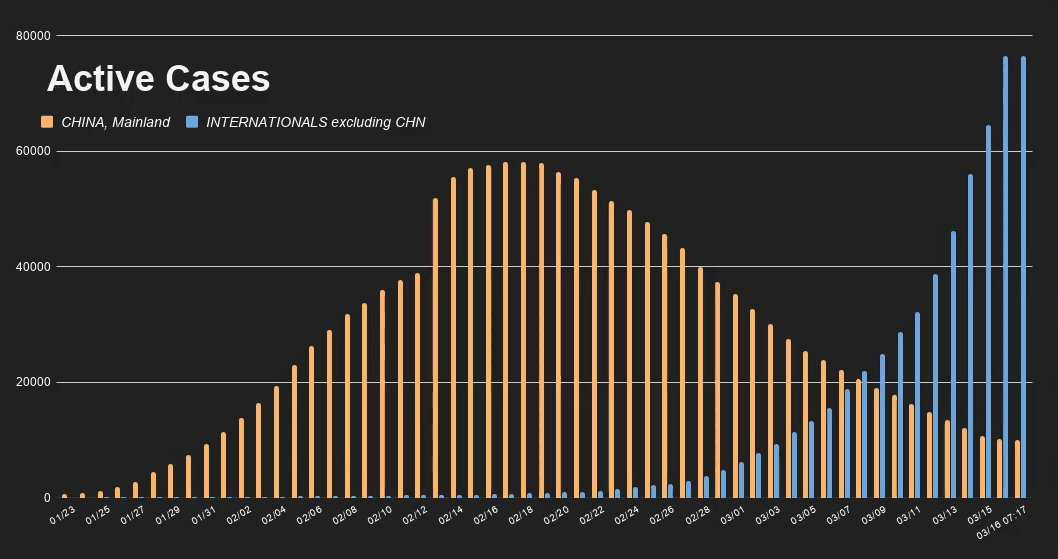This screenshot has width=1058, height=559.
Task: Click the 02/02 date label on x-axis
Action: coord(238,515)
